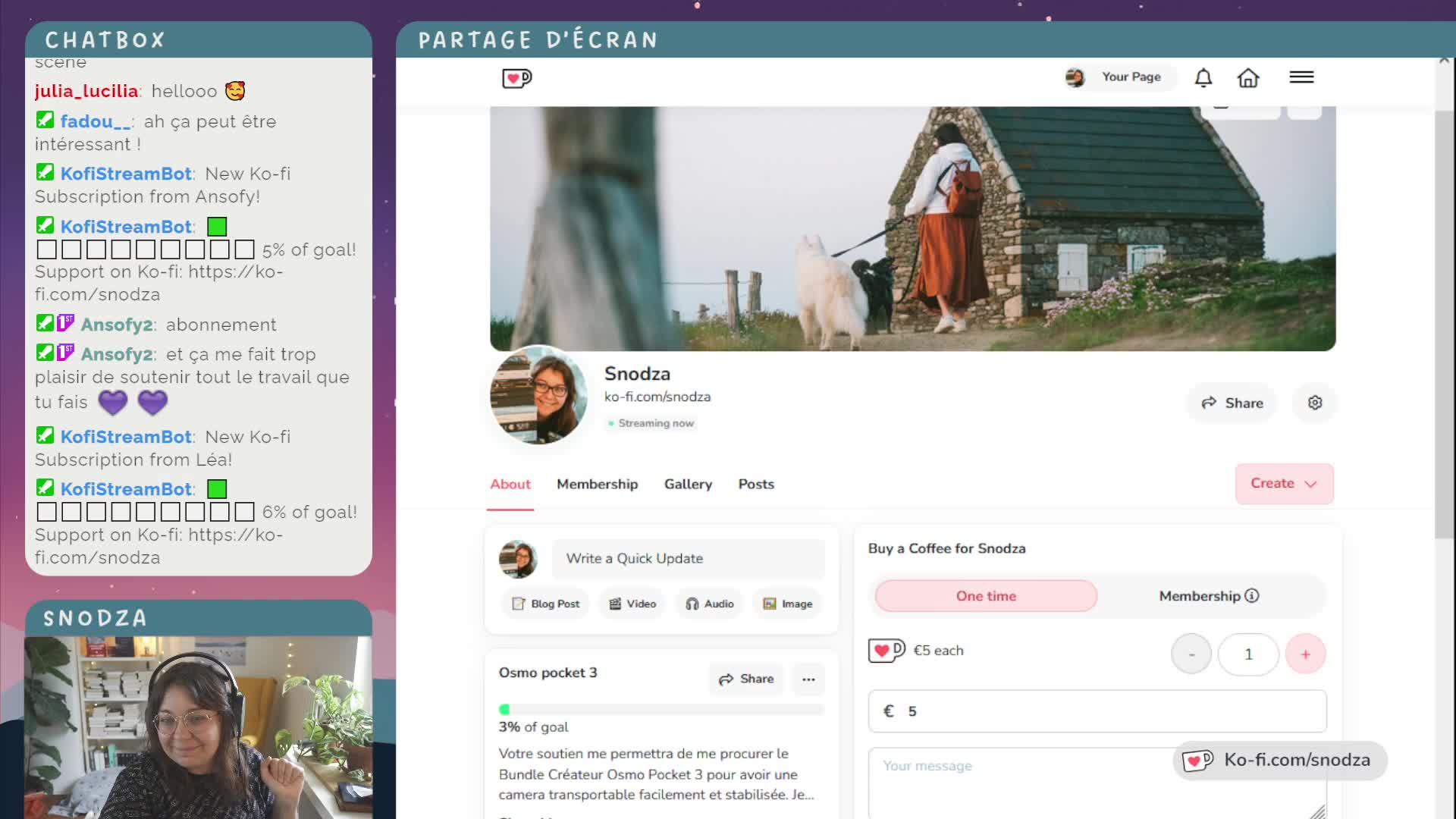Click the page scrollbar thumb

[x=1444, y=325]
